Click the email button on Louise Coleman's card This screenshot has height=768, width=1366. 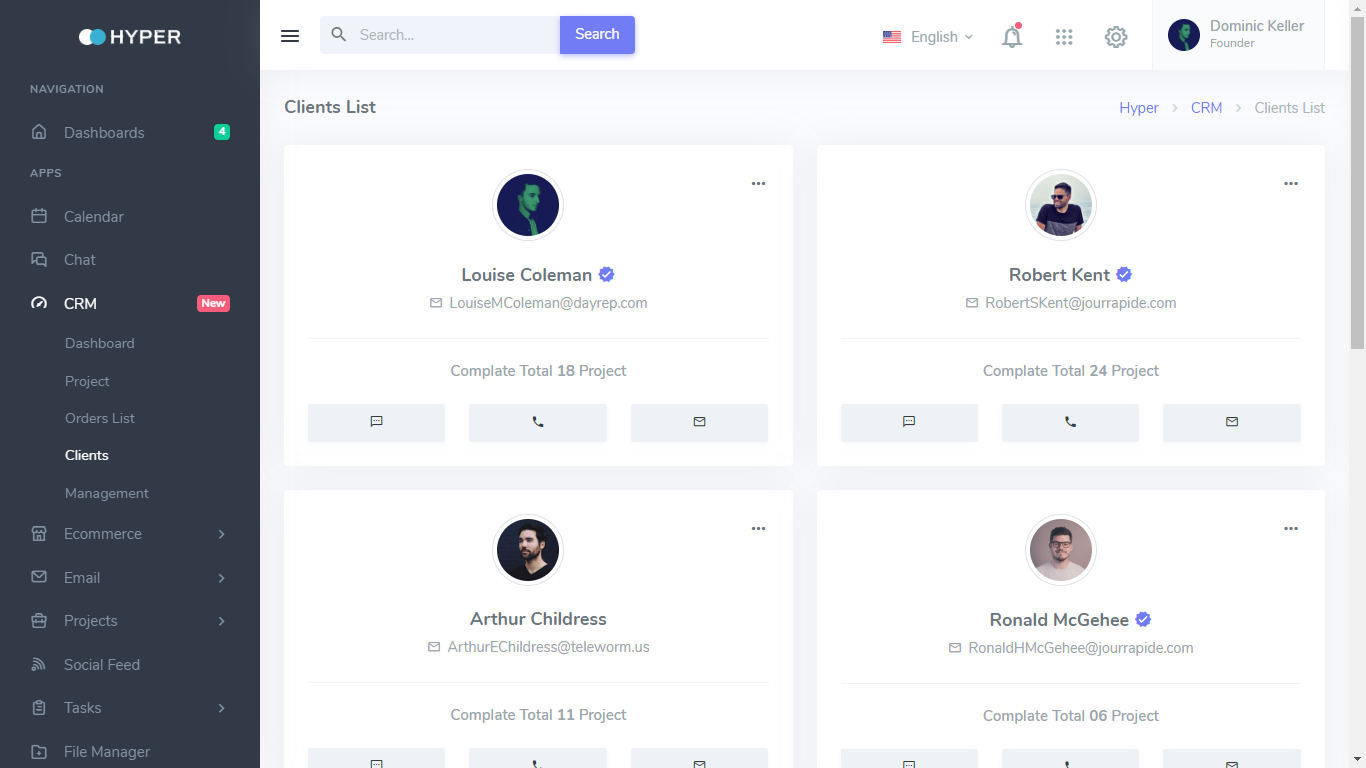[x=699, y=422]
